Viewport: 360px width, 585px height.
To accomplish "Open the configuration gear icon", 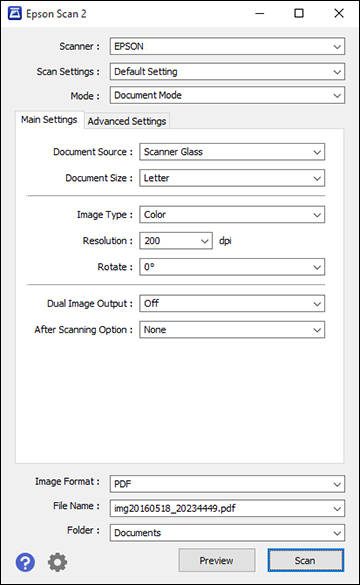I will tap(57, 562).
